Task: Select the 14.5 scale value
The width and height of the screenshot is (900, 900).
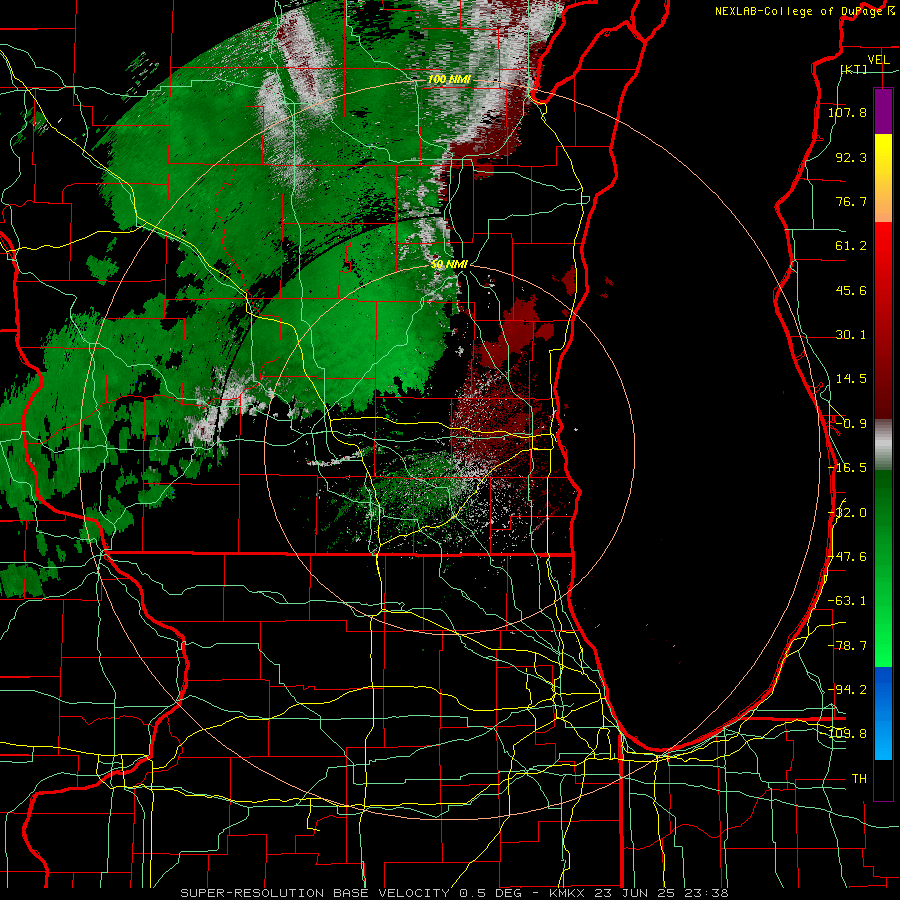Action: pos(851,379)
